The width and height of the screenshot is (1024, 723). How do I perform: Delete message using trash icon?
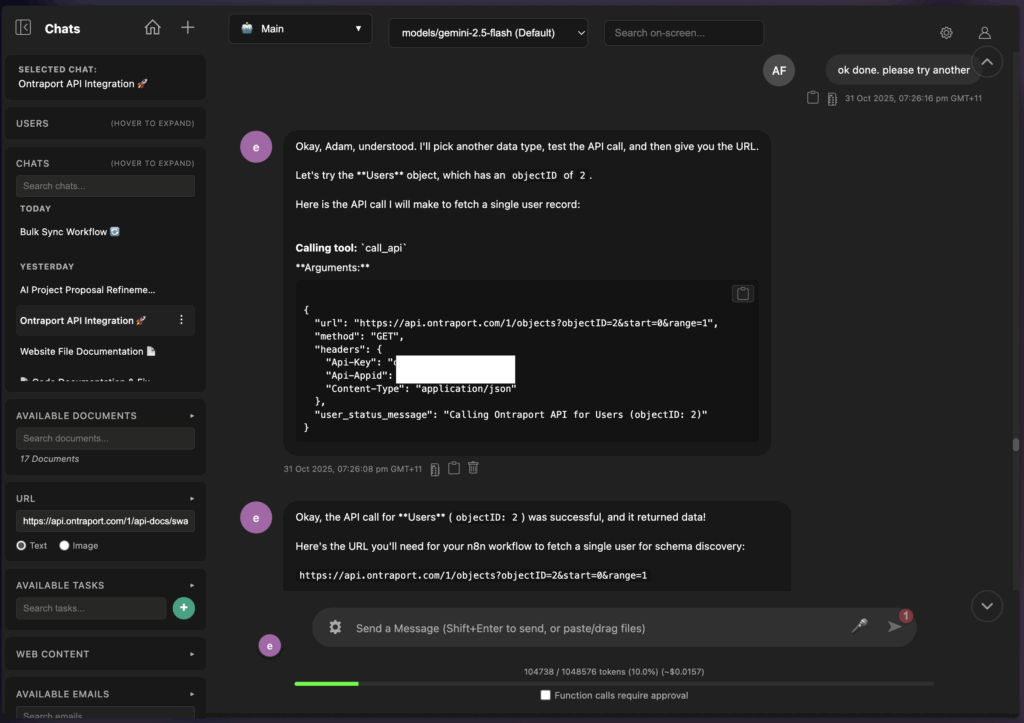pyautogui.click(x=473, y=468)
